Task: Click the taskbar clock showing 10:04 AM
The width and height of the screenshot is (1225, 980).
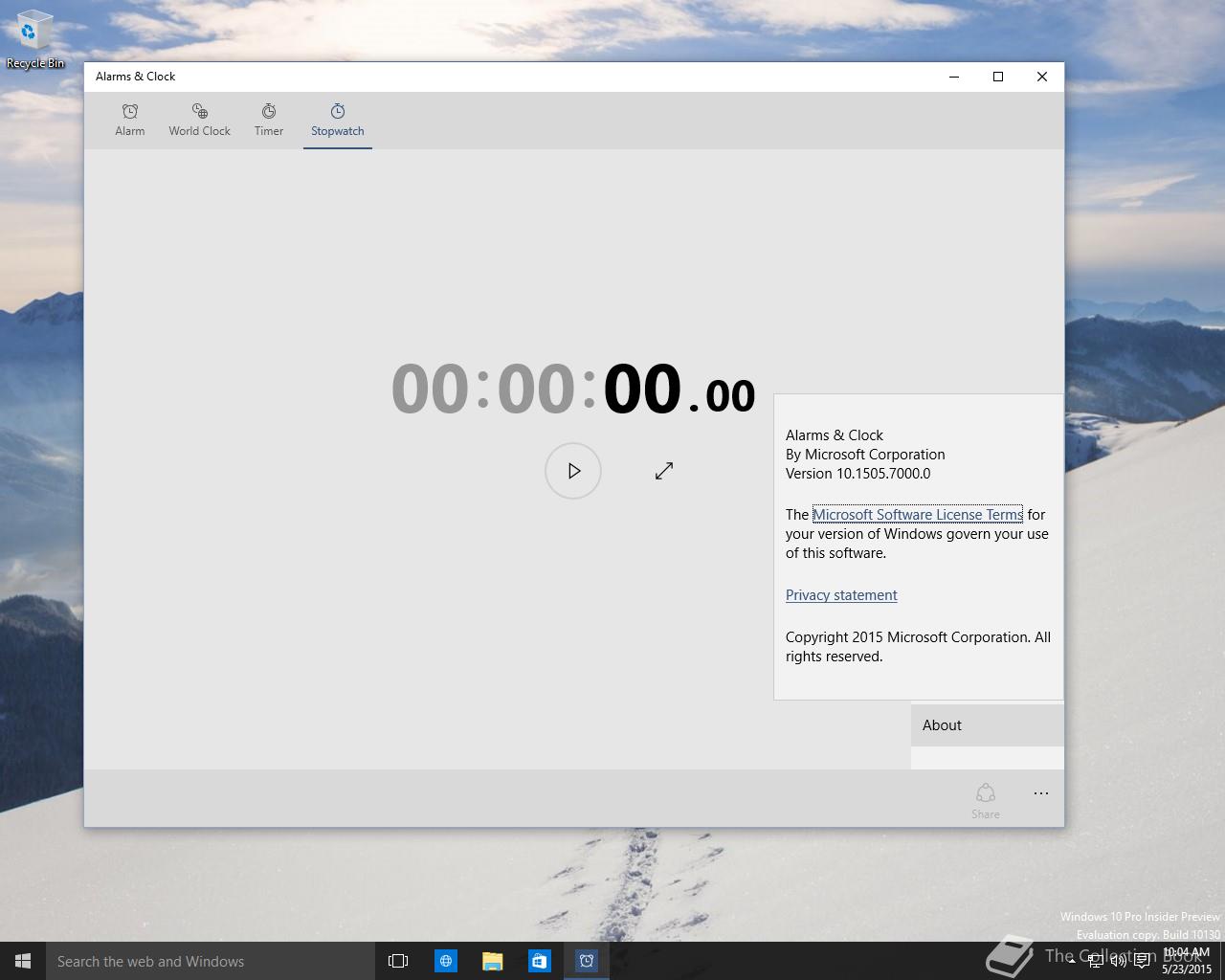Action: click(1187, 961)
